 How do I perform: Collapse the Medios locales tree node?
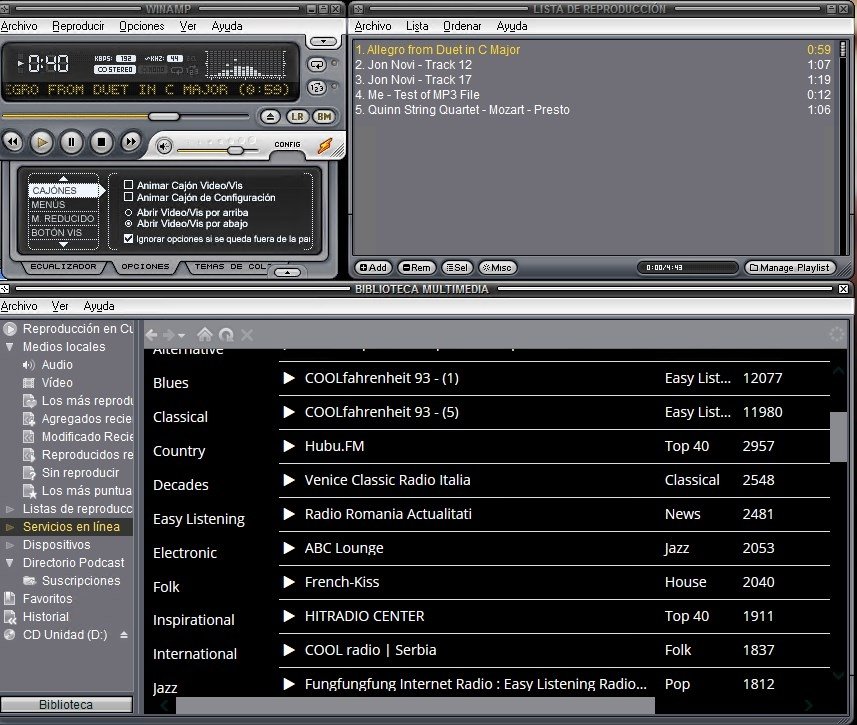(9, 347)
